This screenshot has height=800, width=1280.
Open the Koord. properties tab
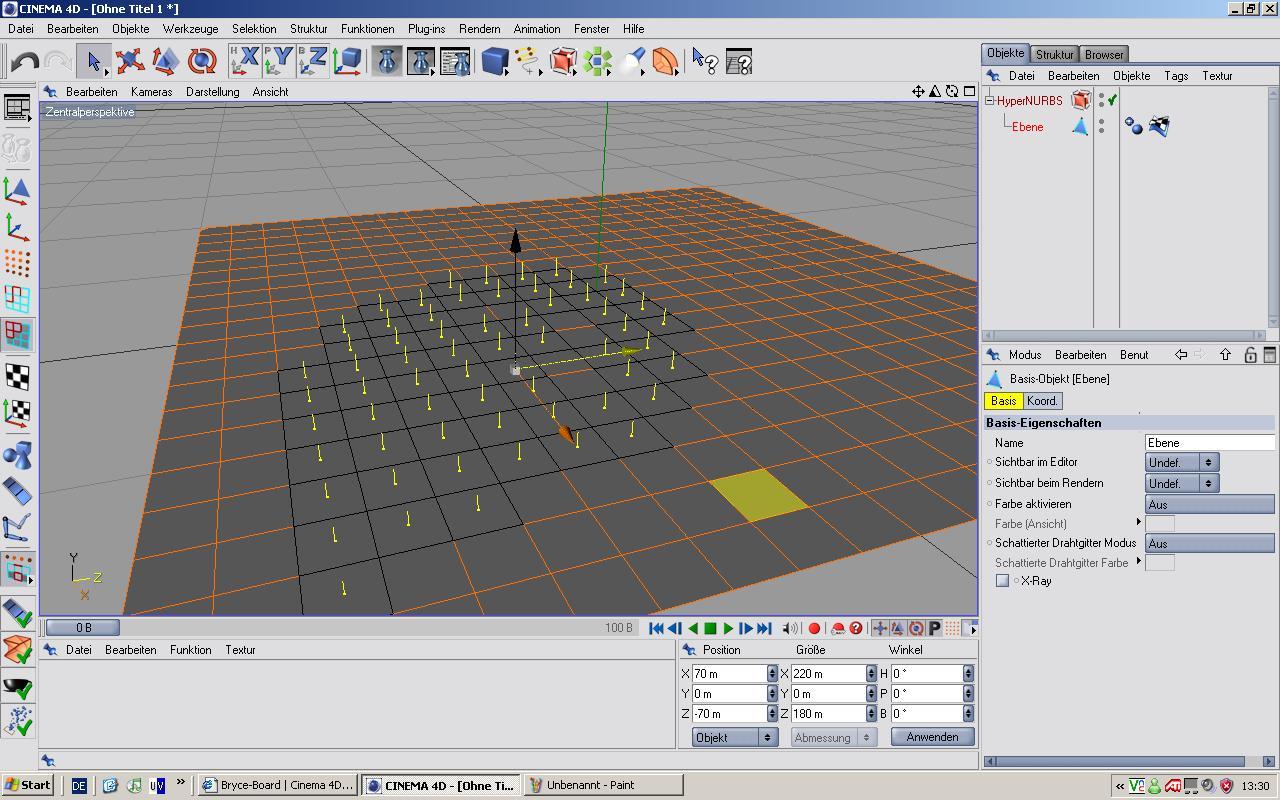[1042, 401]
